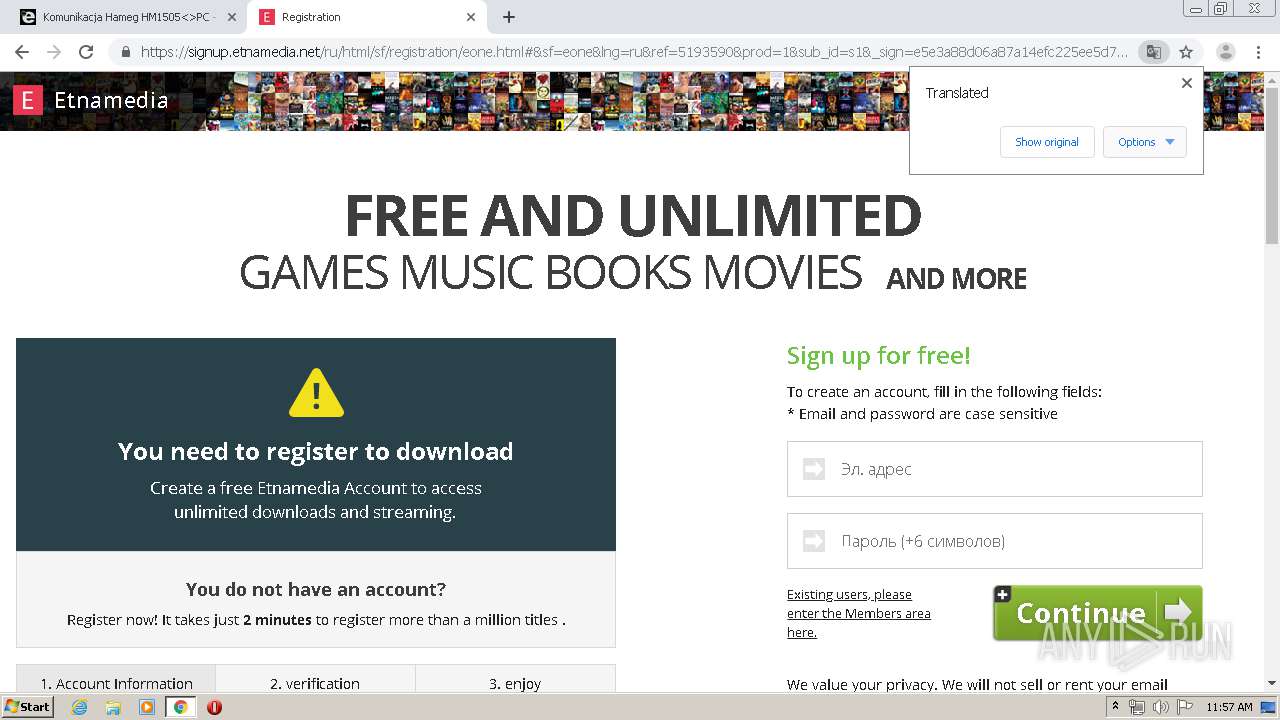Click 'You do not have an account?' heading
Screen dimensions: 1280x720
pyautogui.click(x=316, y=589)
